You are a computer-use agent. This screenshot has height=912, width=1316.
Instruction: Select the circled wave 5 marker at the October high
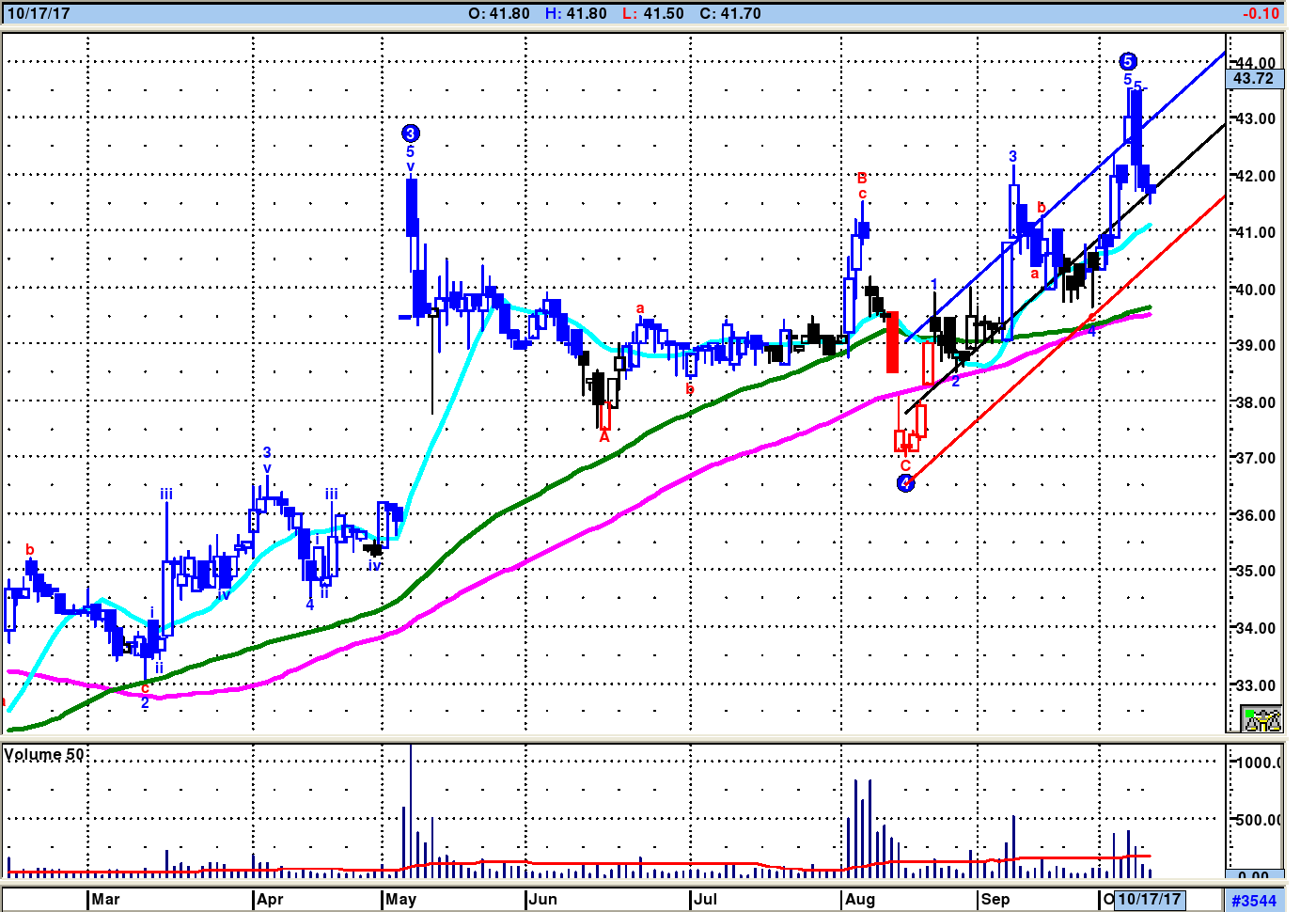tap(1128, 61)
